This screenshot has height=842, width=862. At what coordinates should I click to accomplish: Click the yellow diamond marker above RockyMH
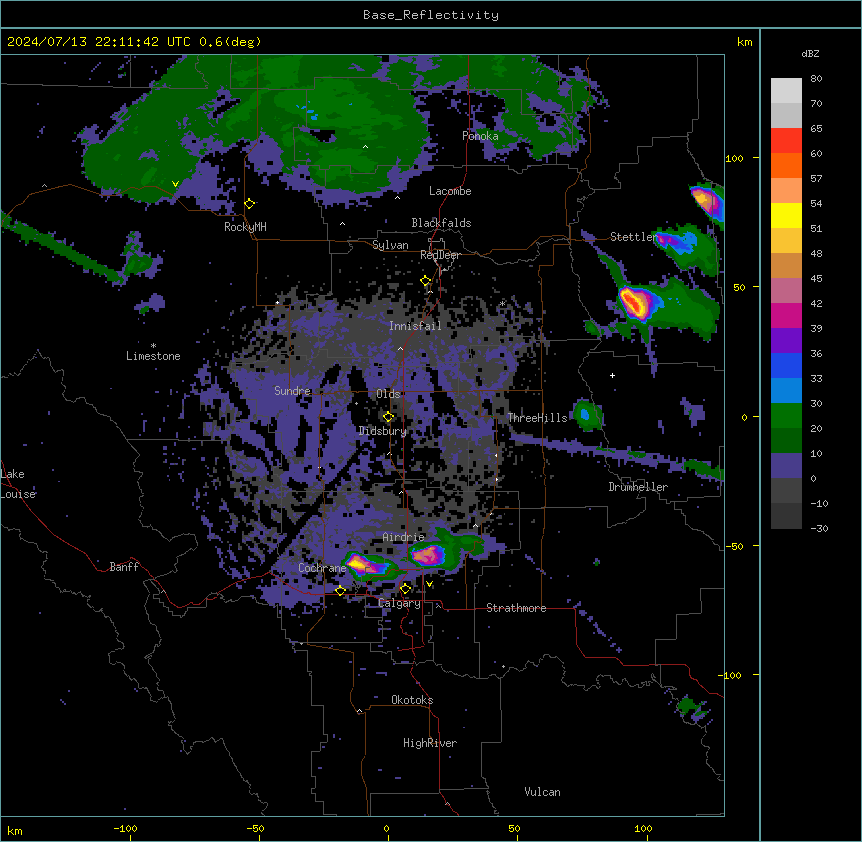(250, 204)
